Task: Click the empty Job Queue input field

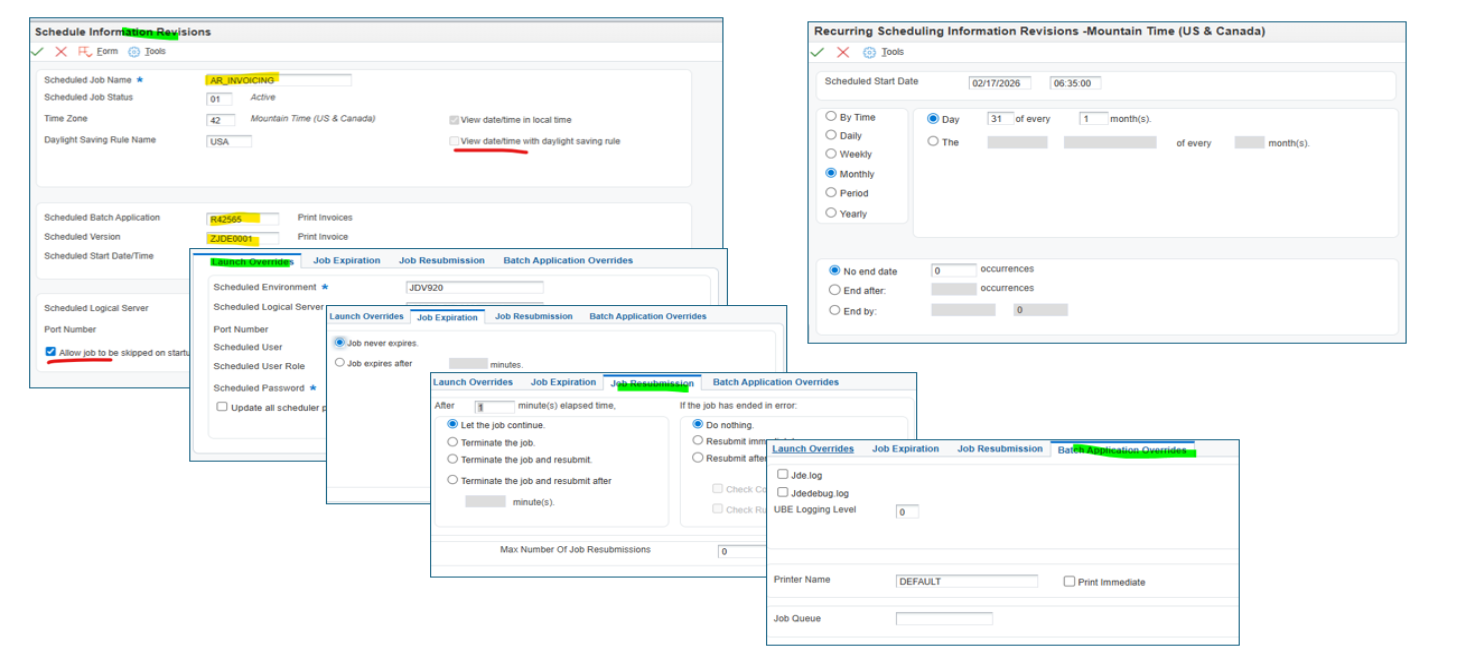Action: [943, 619]
